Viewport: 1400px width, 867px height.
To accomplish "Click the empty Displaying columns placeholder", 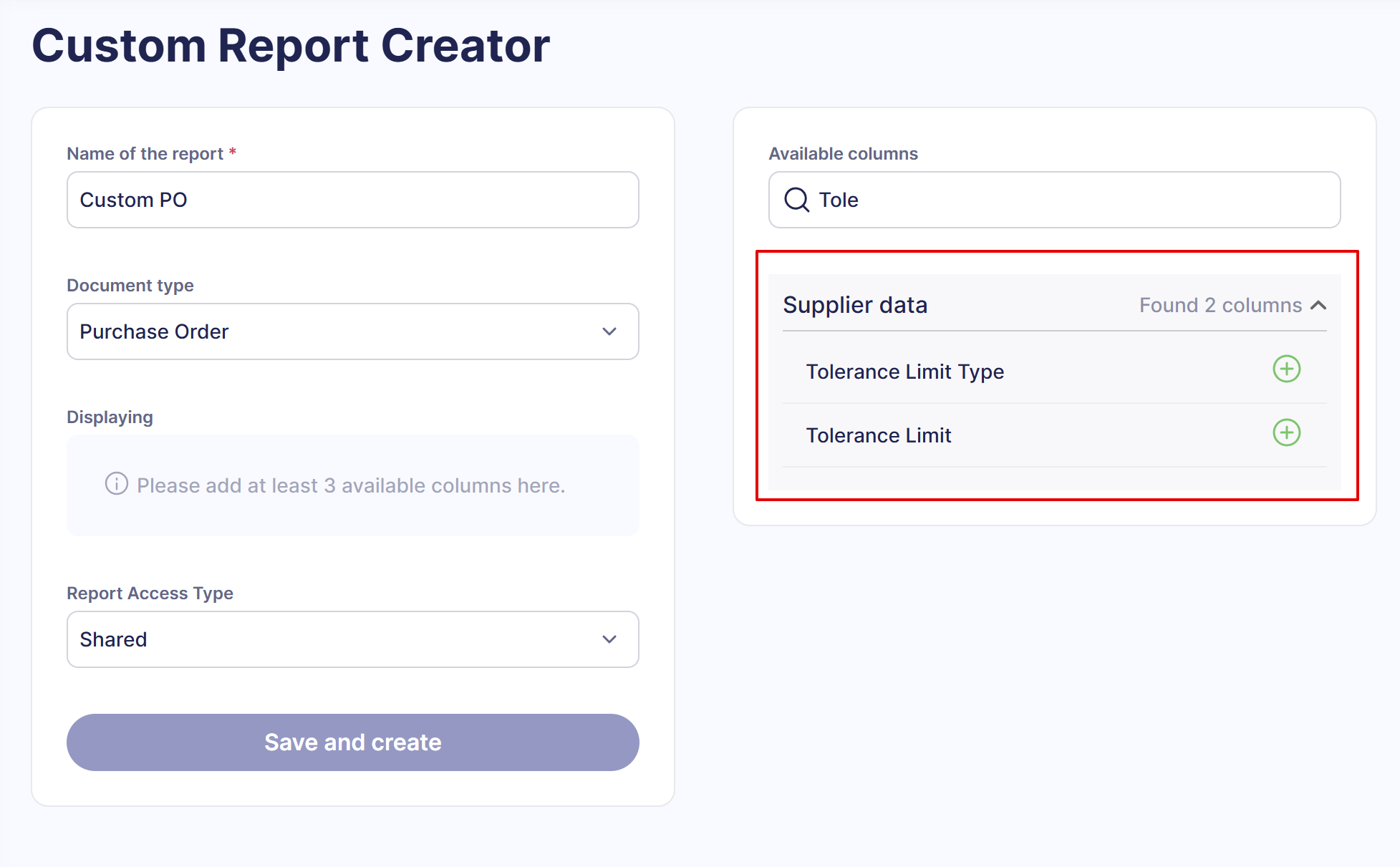I will [x=353, y=485].
